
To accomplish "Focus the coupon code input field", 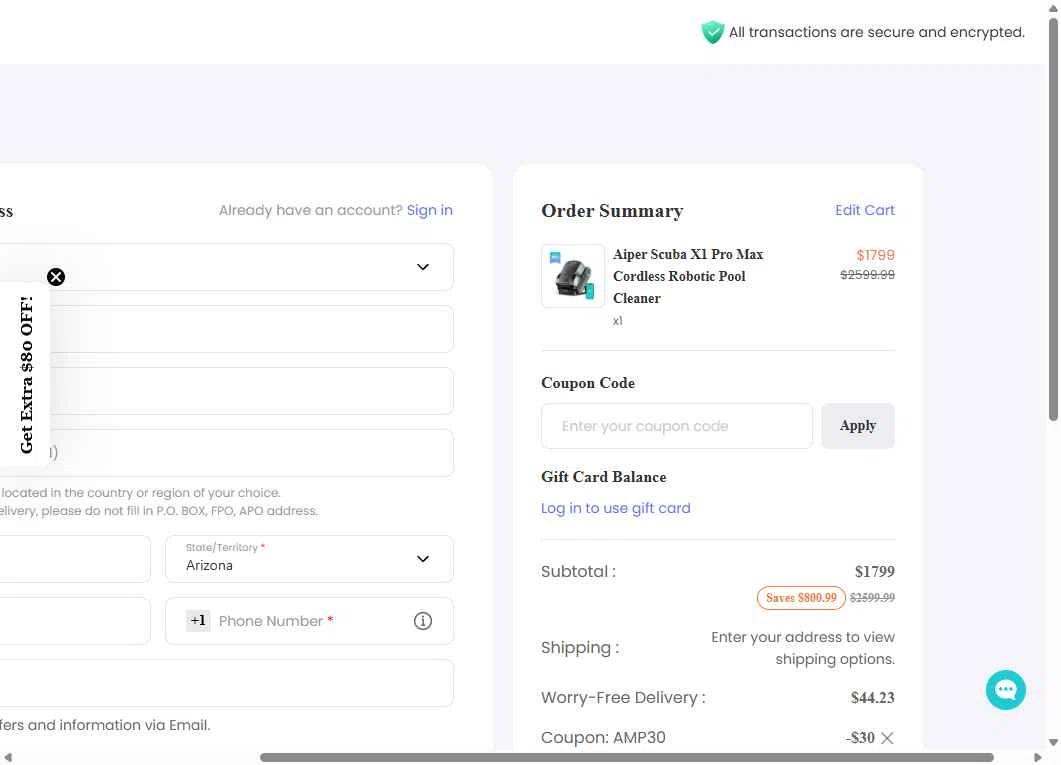I will coord(677,426).
